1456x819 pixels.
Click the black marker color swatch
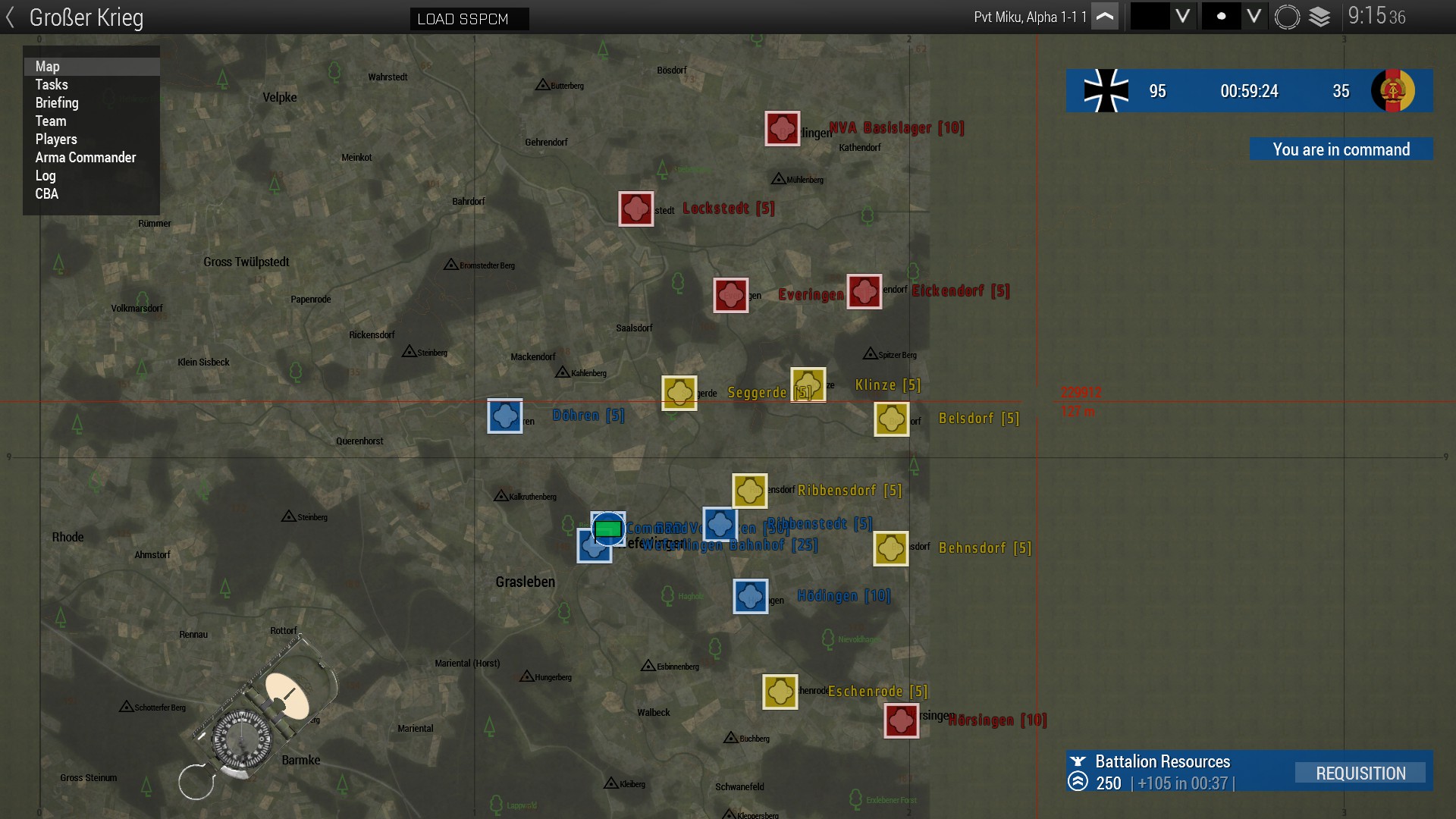(1150, 17)
